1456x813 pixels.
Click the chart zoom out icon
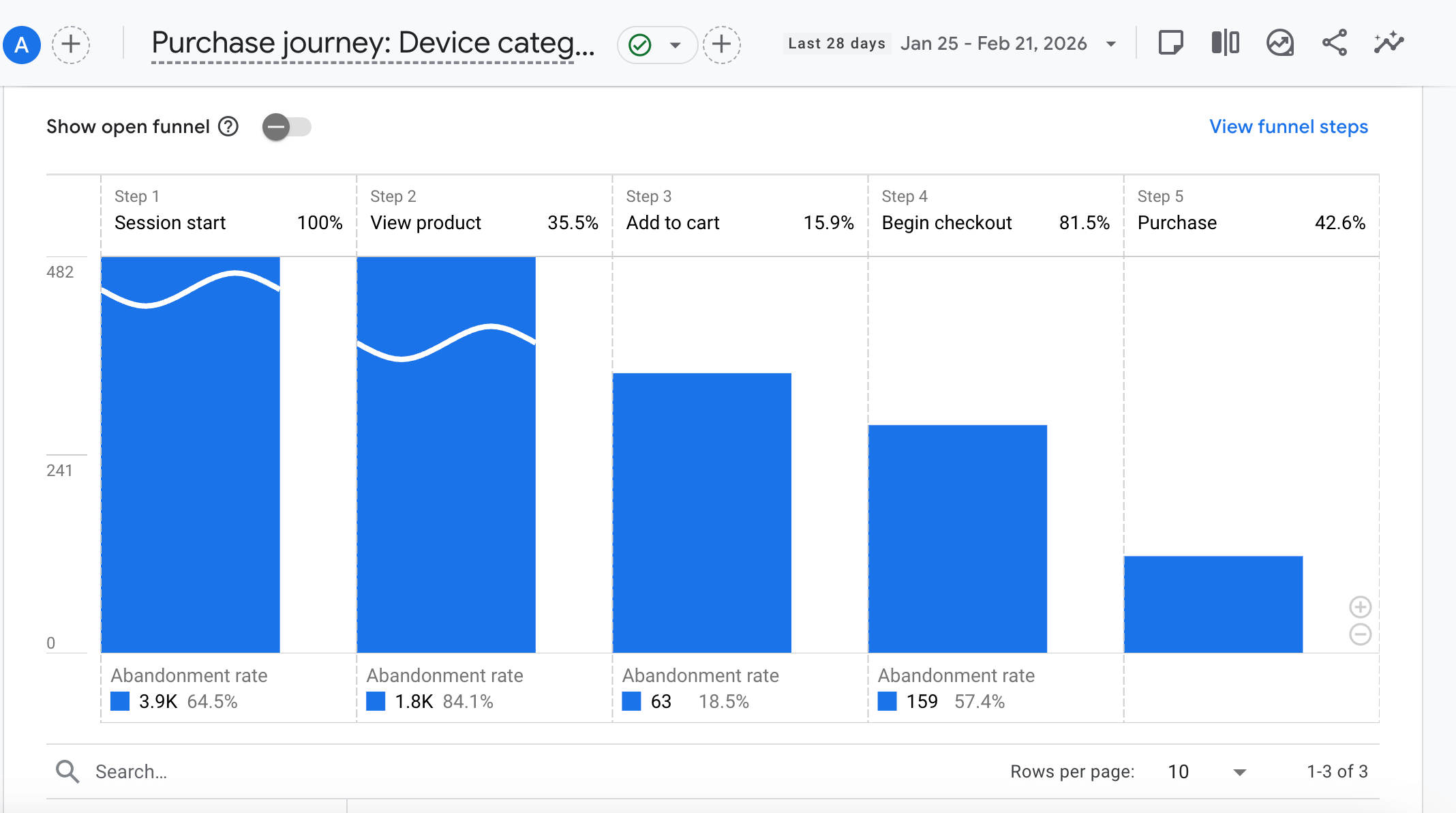coord(1360,634)
